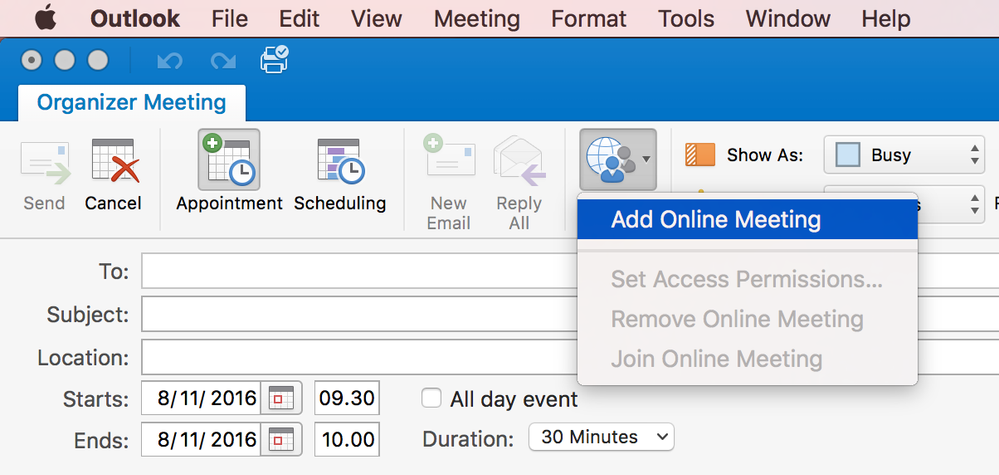The height and width of the screenshot is (475, 999).
Task: Click the Show As status icon
Action: pyautogui.click(x=700, y=155)
